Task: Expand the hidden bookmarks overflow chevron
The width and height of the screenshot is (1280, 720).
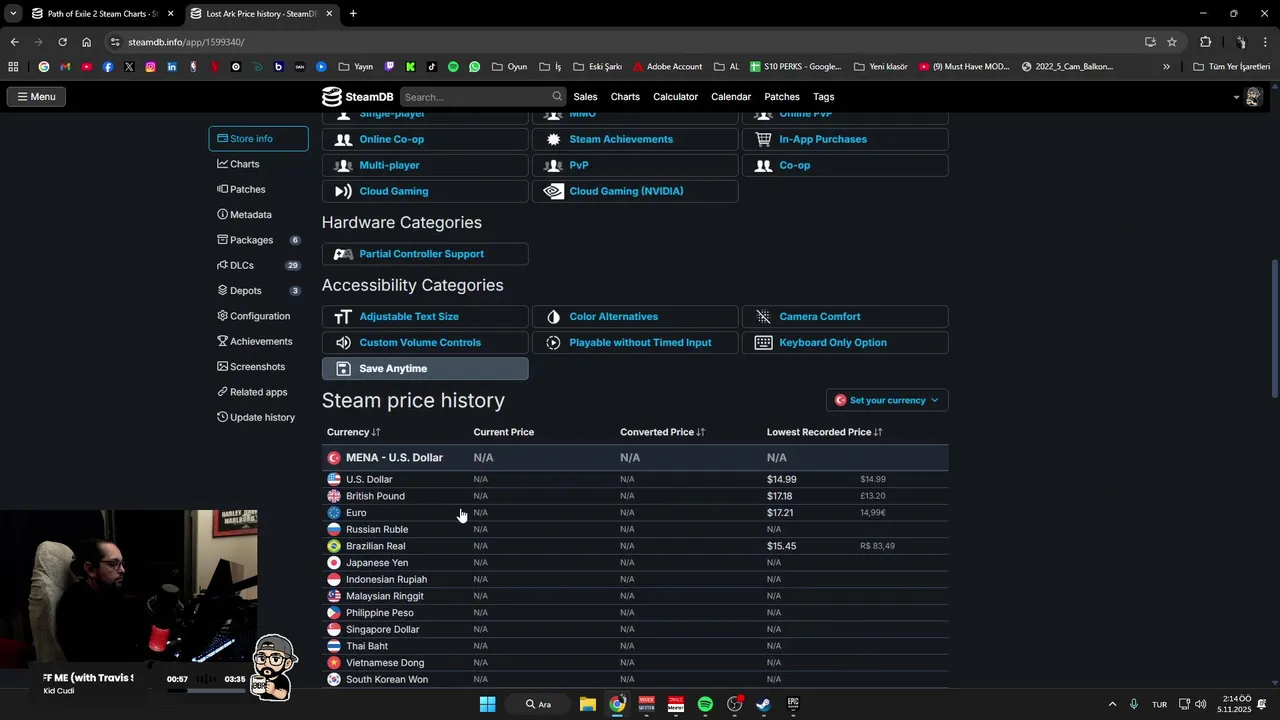Action: 1166,67
